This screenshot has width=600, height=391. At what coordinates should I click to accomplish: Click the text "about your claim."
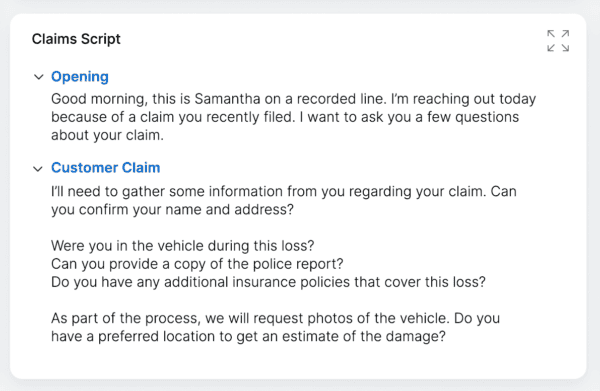point(108,135)
